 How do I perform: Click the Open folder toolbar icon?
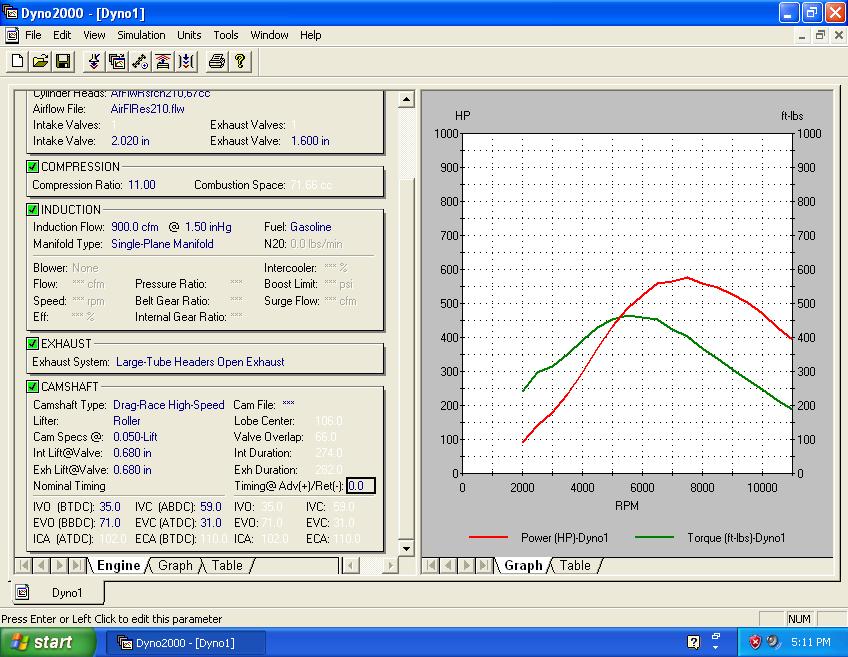pyautogui.click(x=40, y=62)
